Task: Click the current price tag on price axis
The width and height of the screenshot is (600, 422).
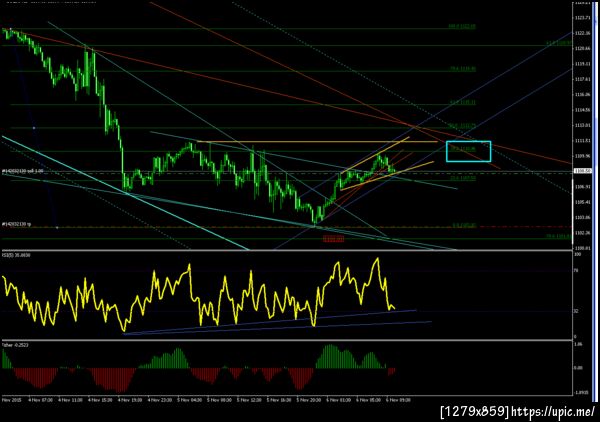Action: coord(582,171)
